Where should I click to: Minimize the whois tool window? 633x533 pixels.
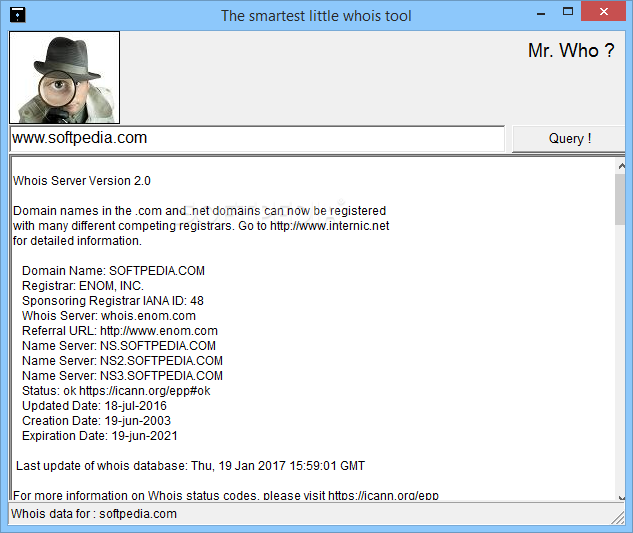pos(541,14)
